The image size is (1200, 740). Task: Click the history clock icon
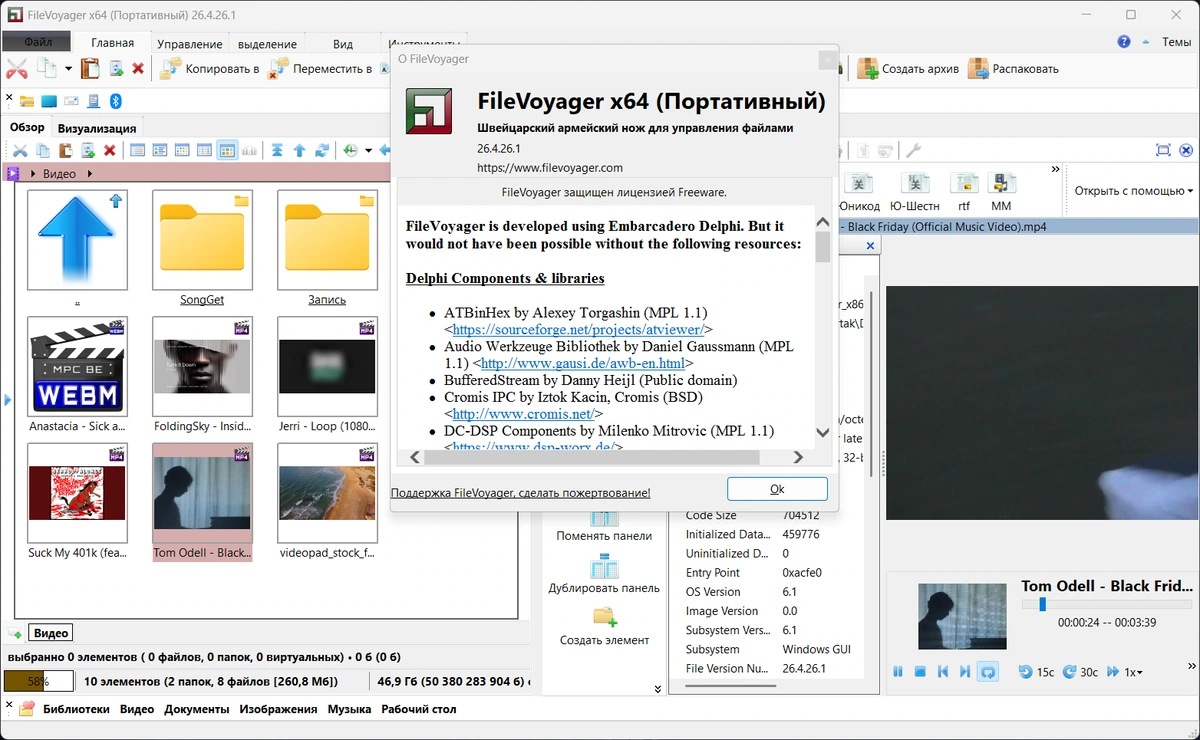[351, 150]
